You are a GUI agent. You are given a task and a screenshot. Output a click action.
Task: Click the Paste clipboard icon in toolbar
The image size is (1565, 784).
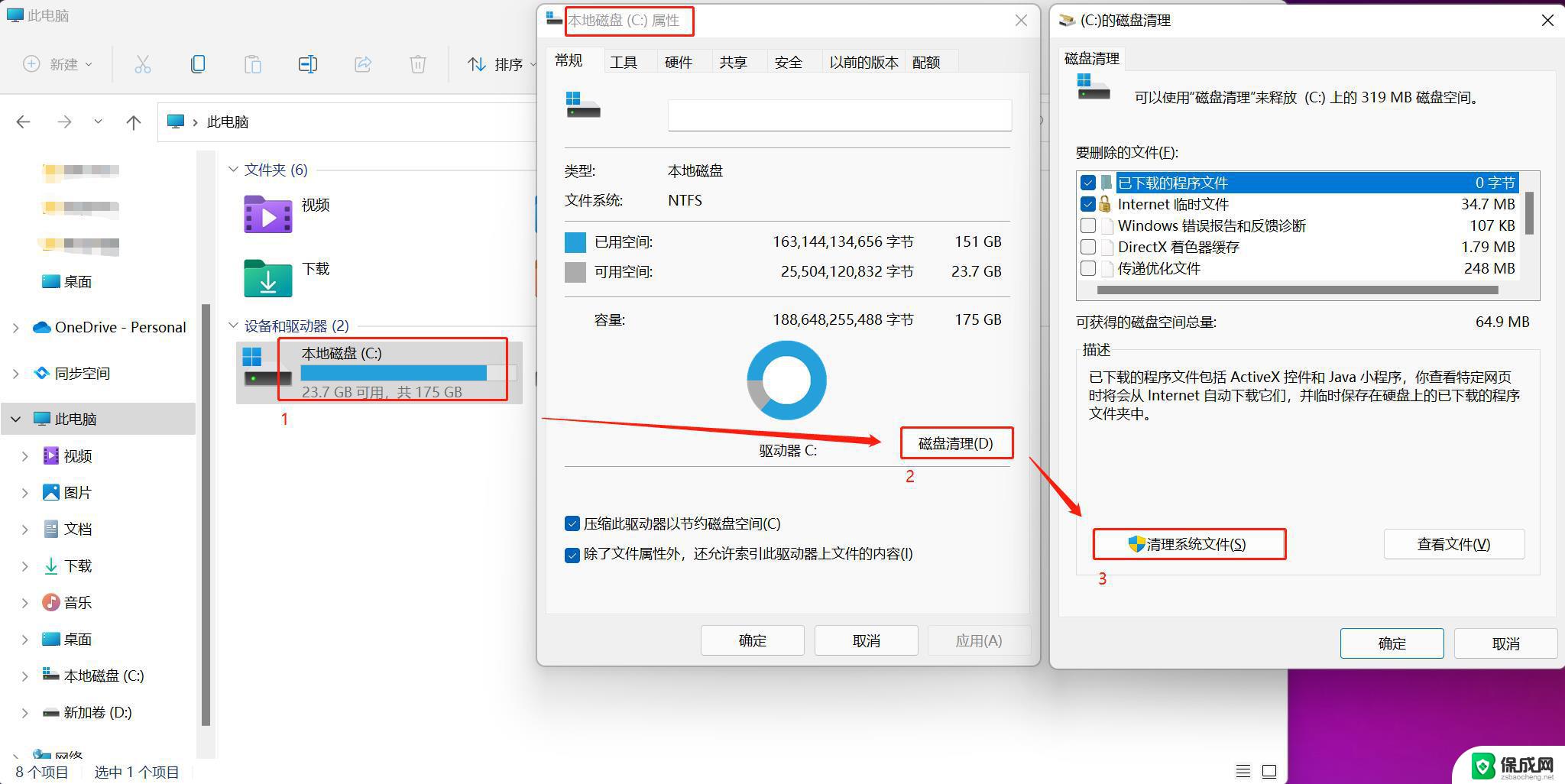click(x=253, y=64)
